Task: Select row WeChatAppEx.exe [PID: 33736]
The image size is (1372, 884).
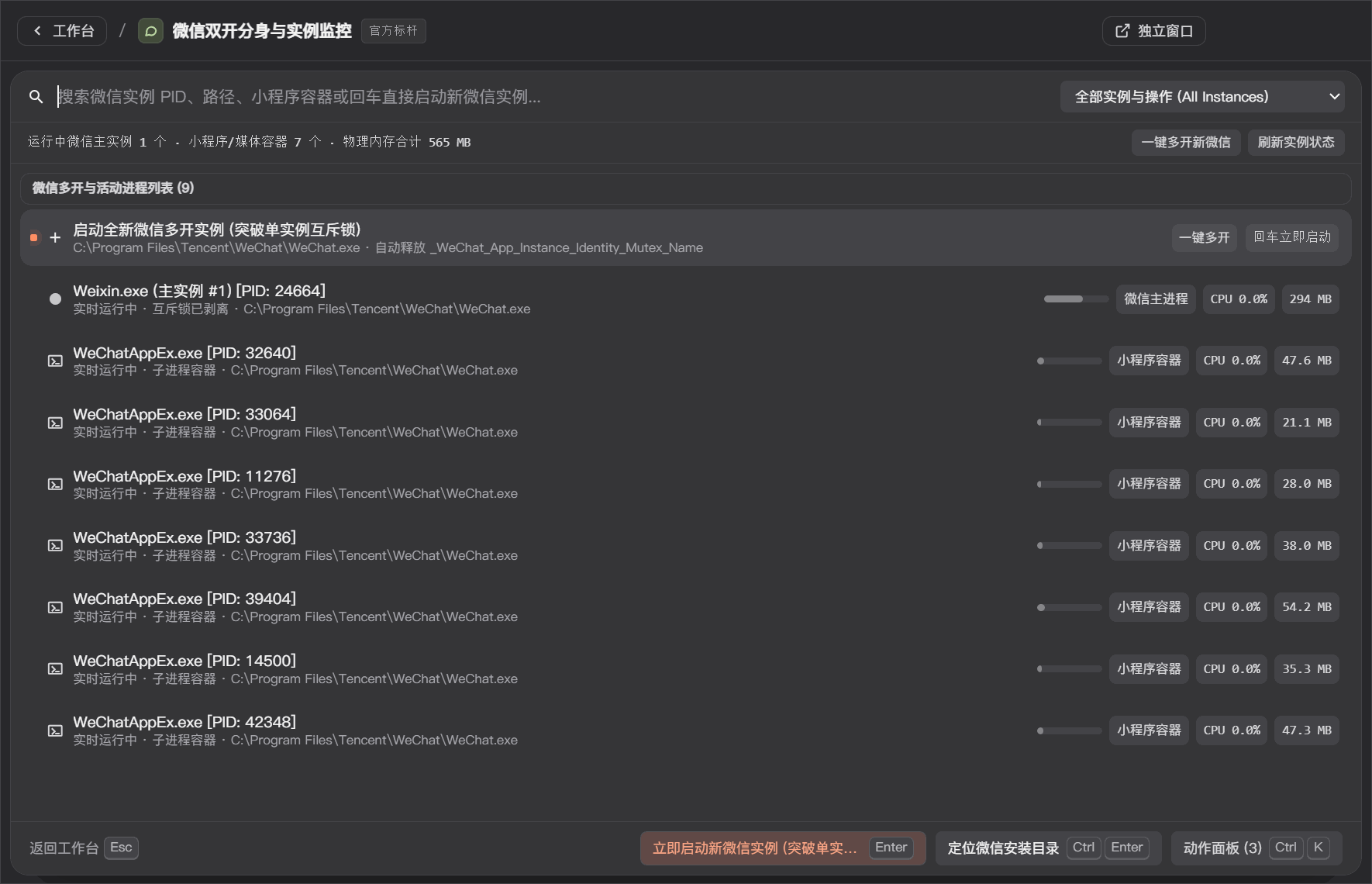Action: point(685,546)
